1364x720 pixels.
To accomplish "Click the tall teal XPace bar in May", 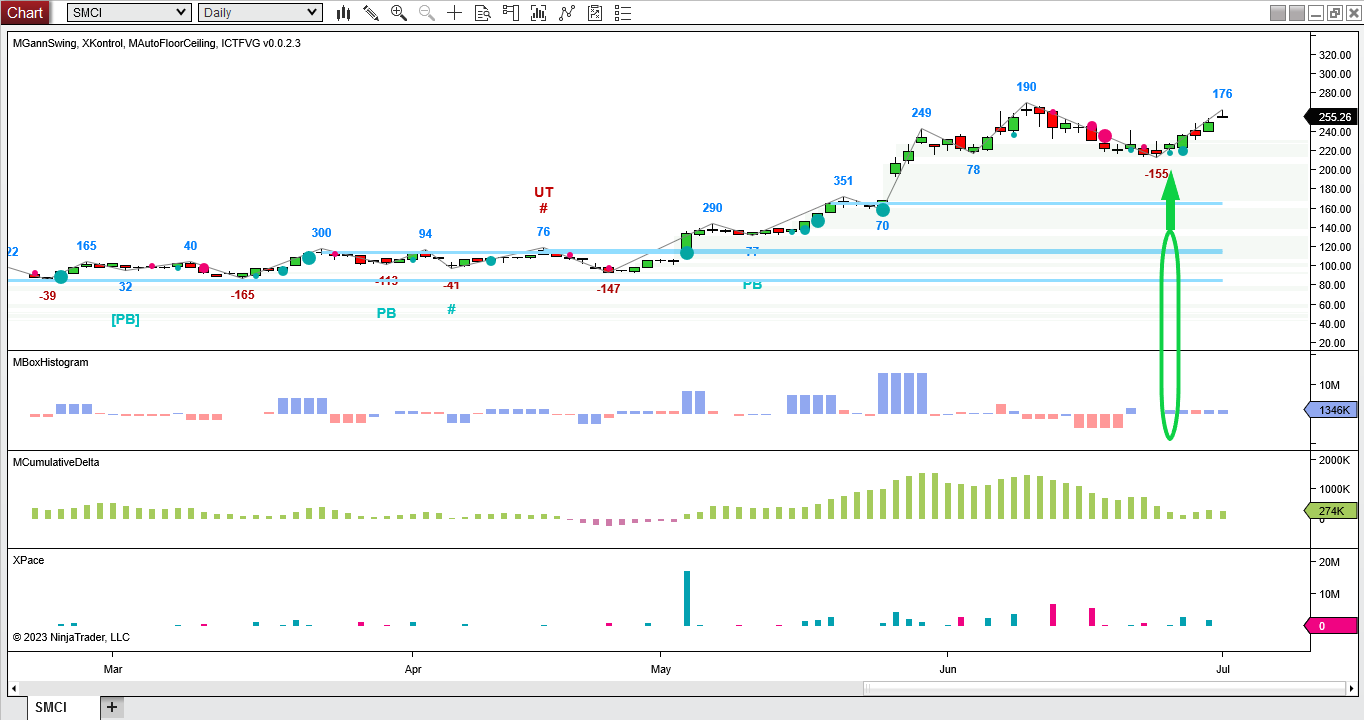I will 687,598.
